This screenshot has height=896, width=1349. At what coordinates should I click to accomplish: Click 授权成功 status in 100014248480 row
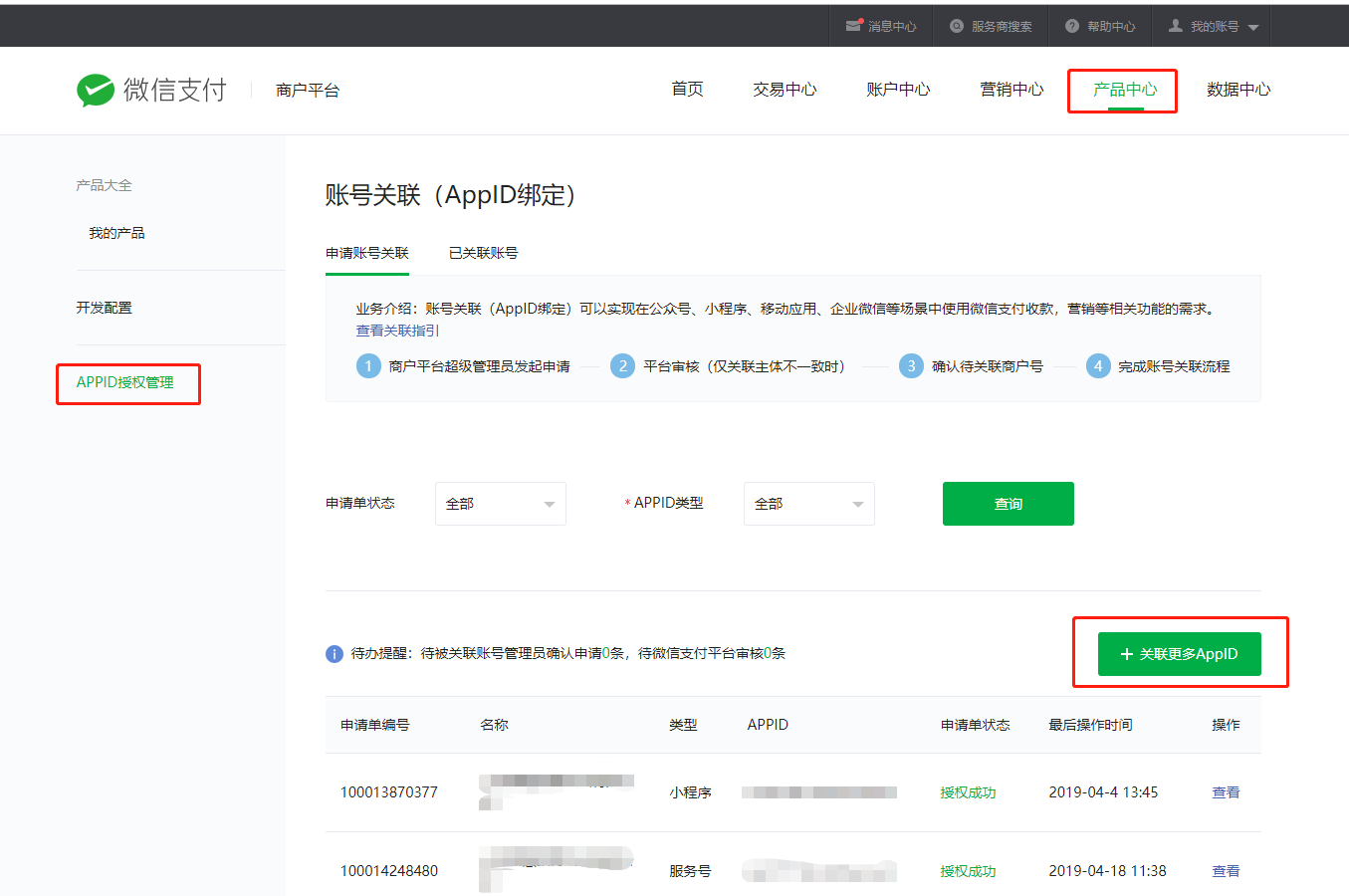pyautogui.click(x=968, y=871)
